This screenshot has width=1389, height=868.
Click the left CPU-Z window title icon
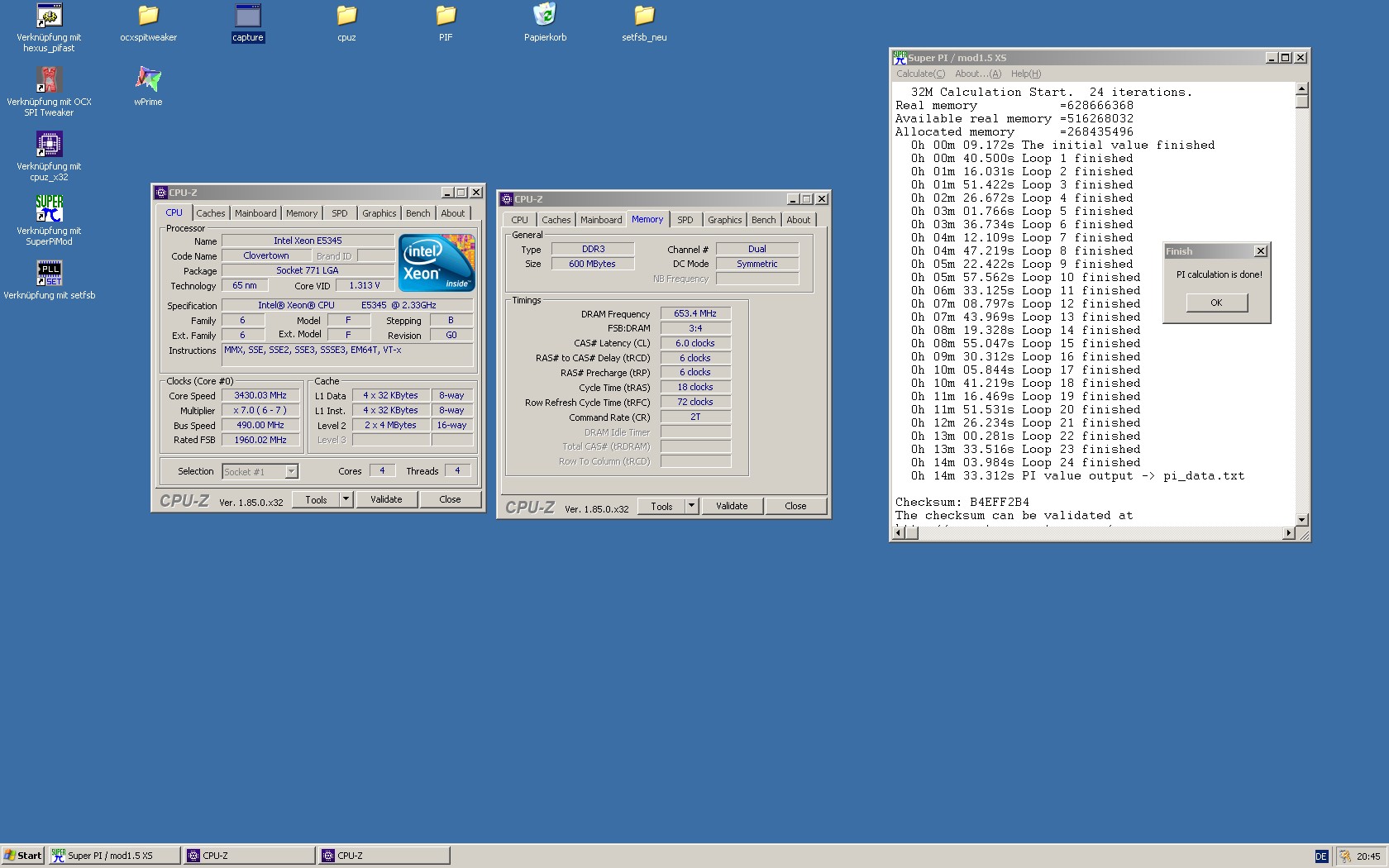point(161,193)
